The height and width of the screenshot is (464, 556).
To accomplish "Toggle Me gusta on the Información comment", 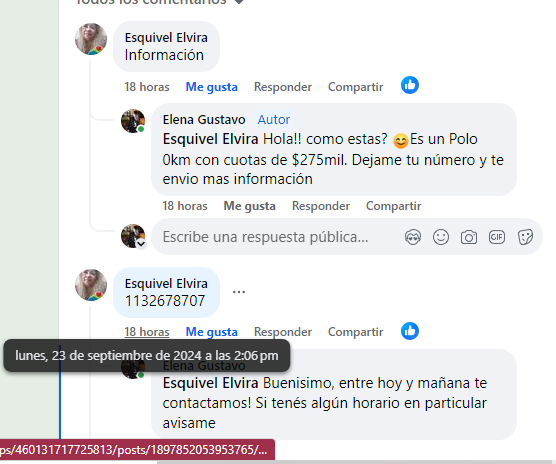I will pos(212,87).
